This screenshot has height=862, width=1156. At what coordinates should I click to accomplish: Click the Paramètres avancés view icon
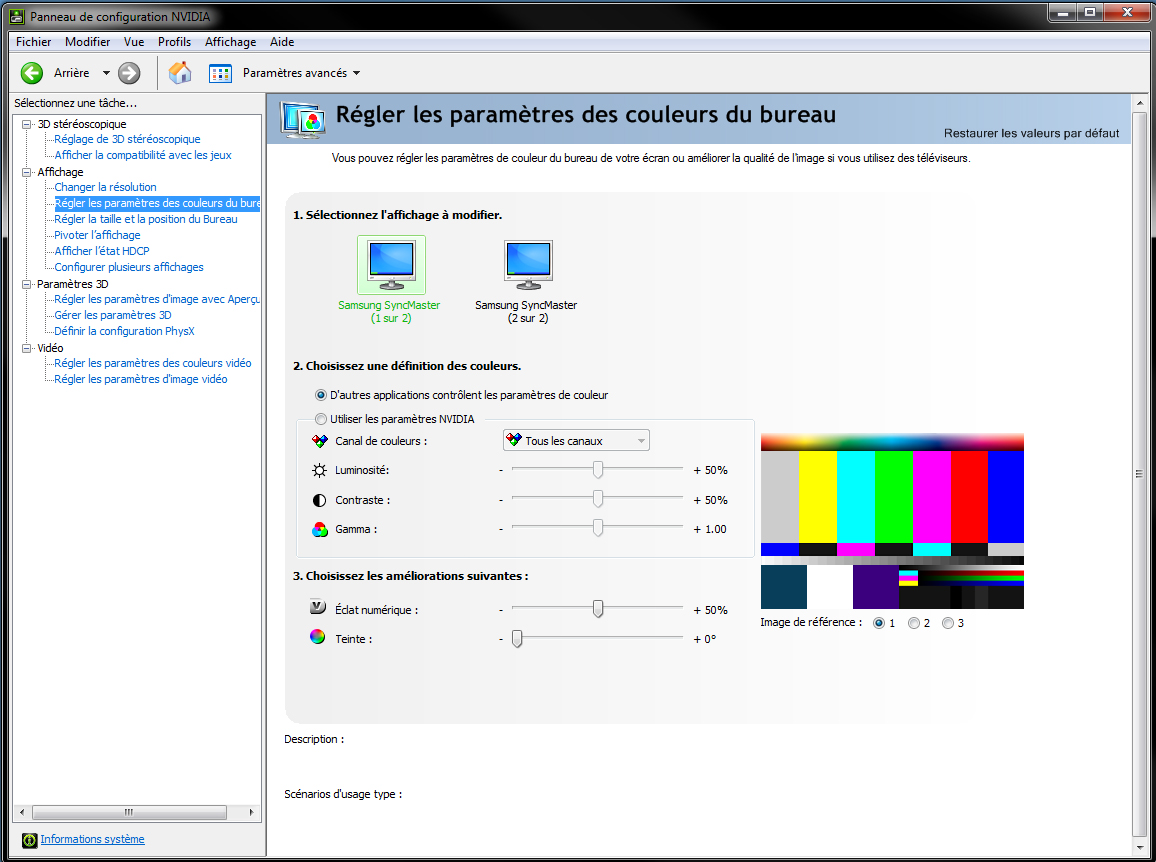220,73
